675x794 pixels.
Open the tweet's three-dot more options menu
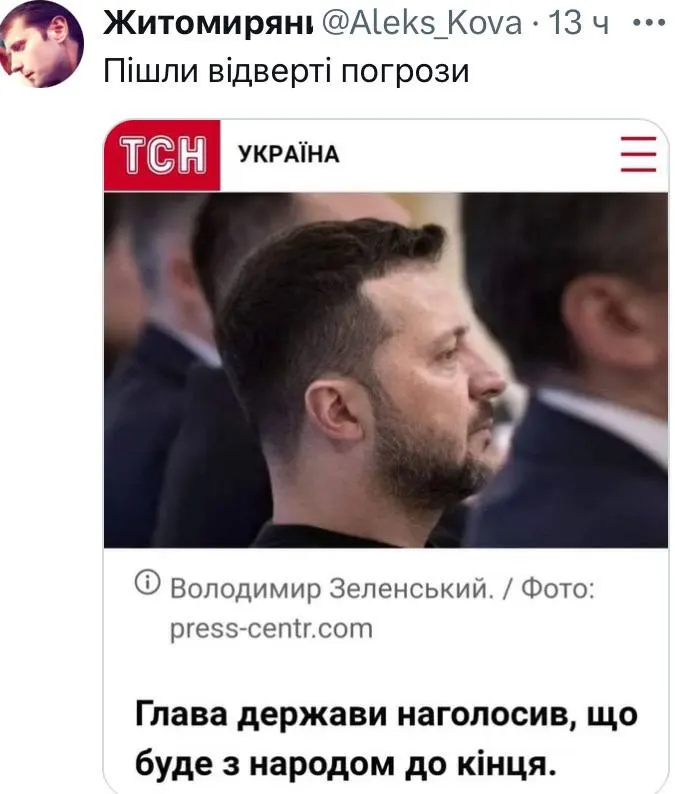point(648,23)
